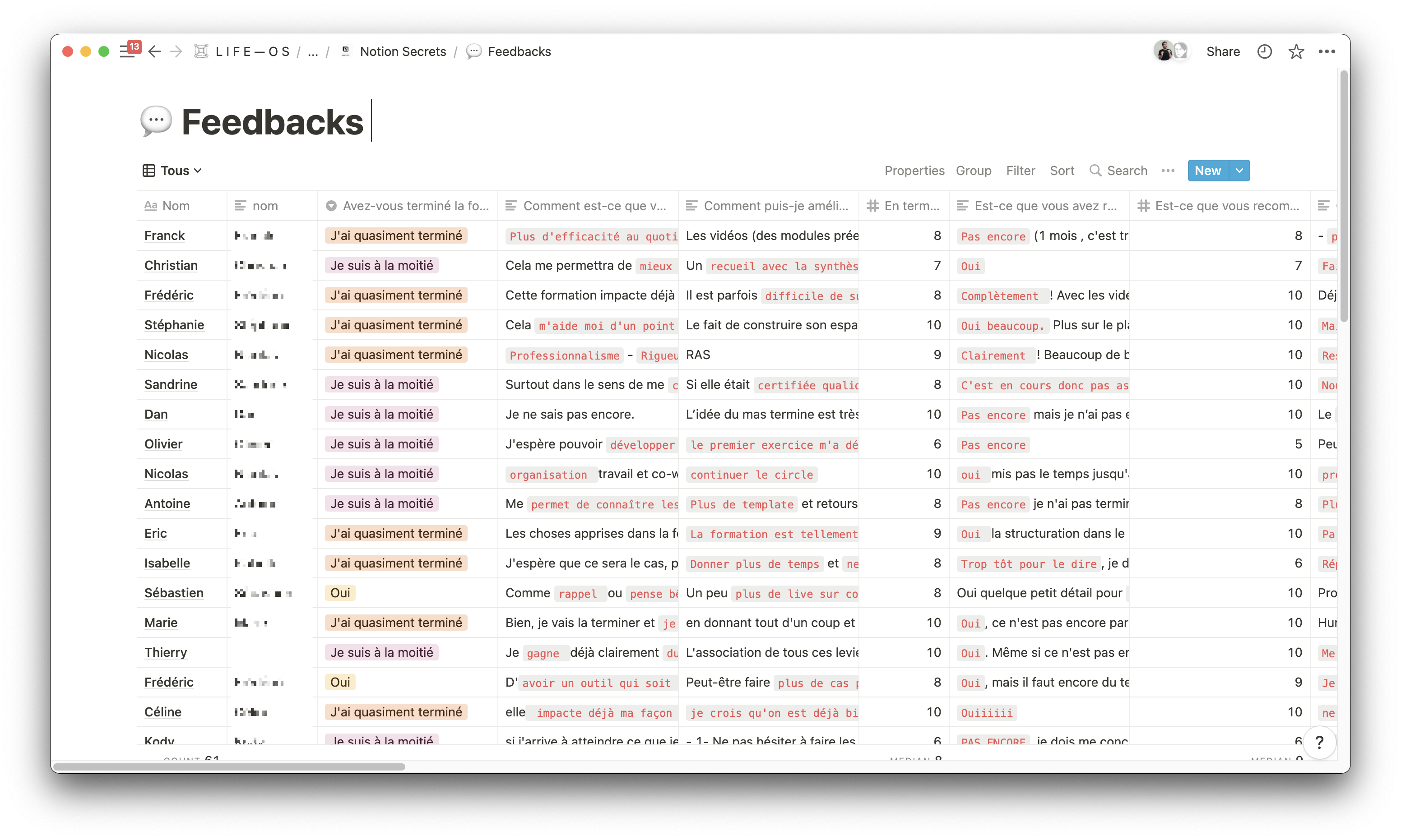
Task: Click the Share button
Action: coord(1223,51)
